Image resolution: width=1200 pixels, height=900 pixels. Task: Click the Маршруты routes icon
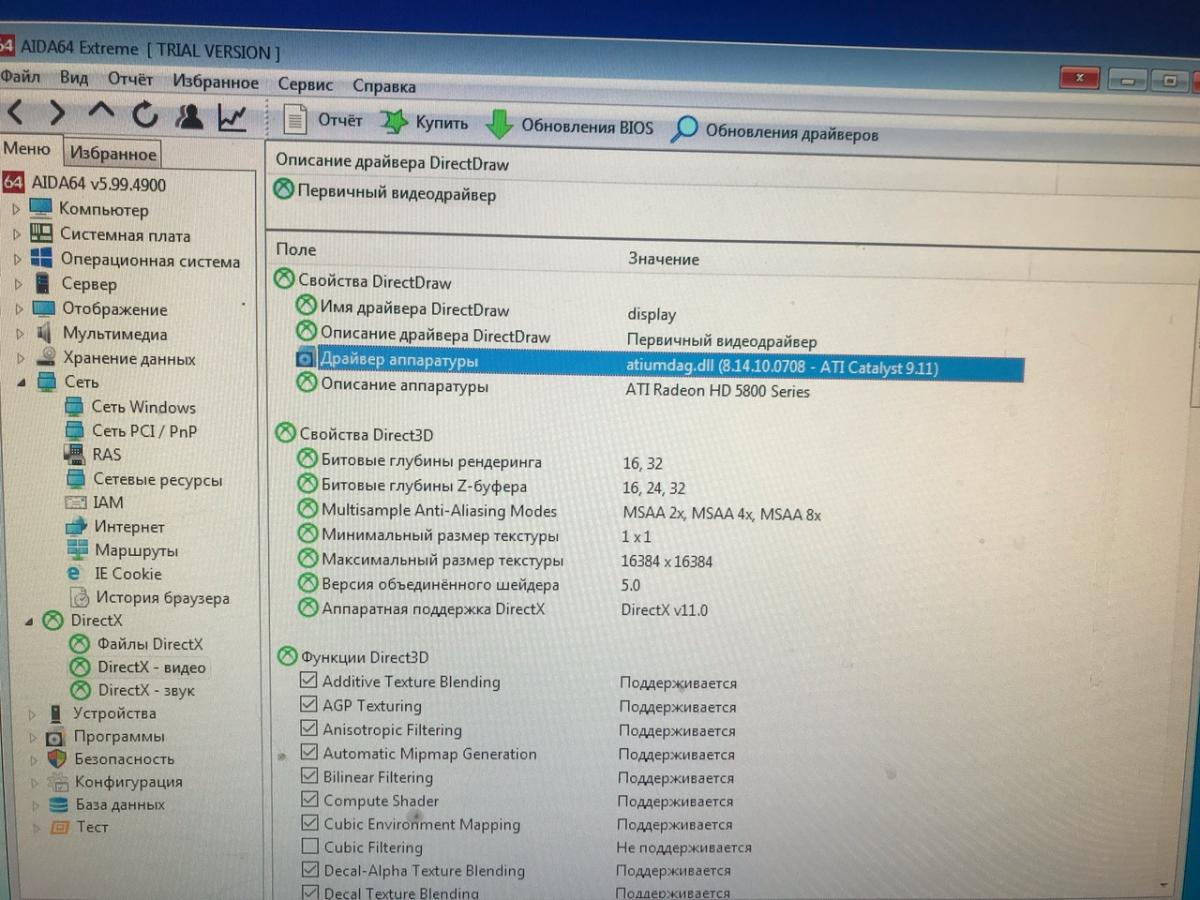[x=77, y=550]
